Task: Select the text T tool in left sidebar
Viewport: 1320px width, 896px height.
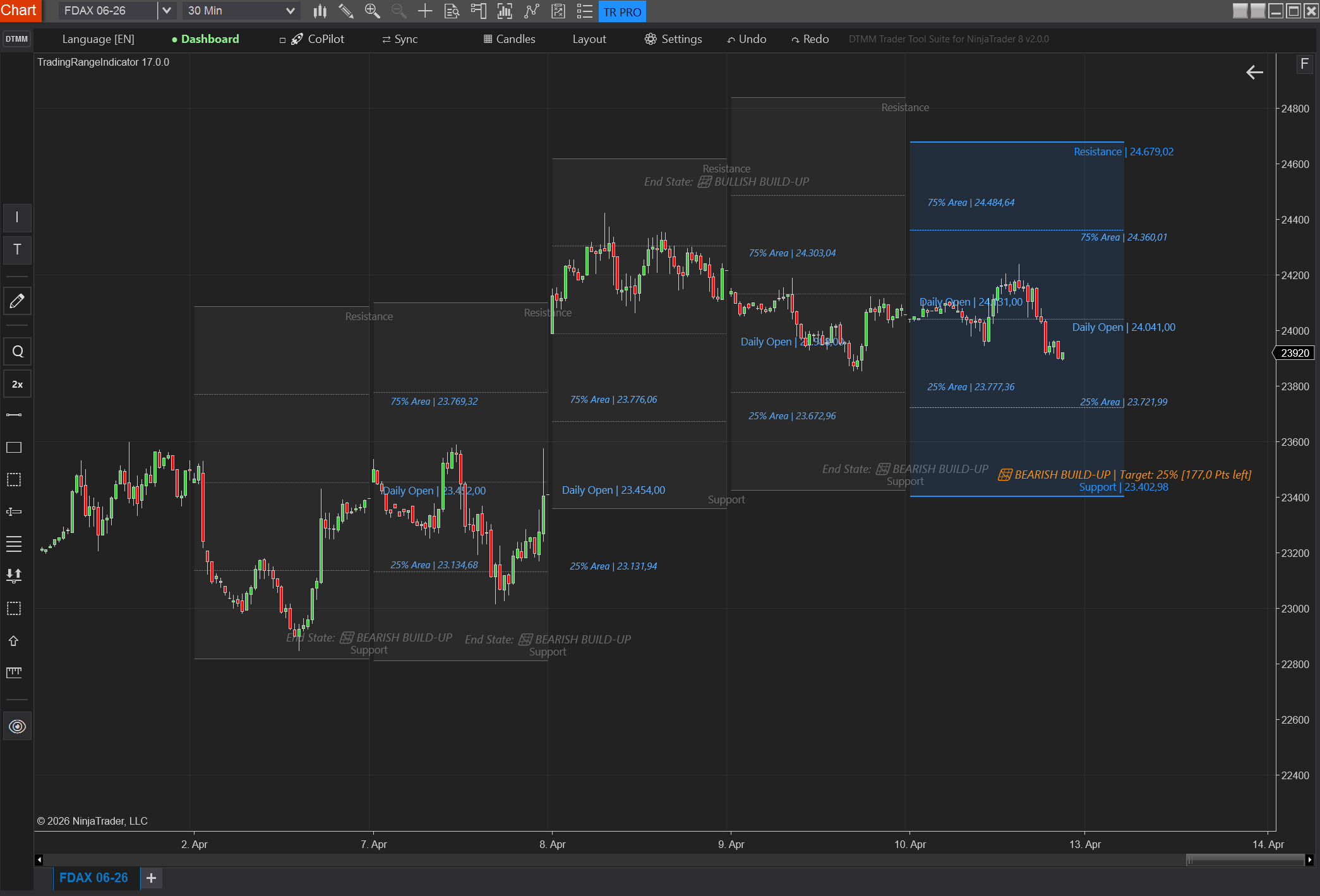Action: (17, 249)
